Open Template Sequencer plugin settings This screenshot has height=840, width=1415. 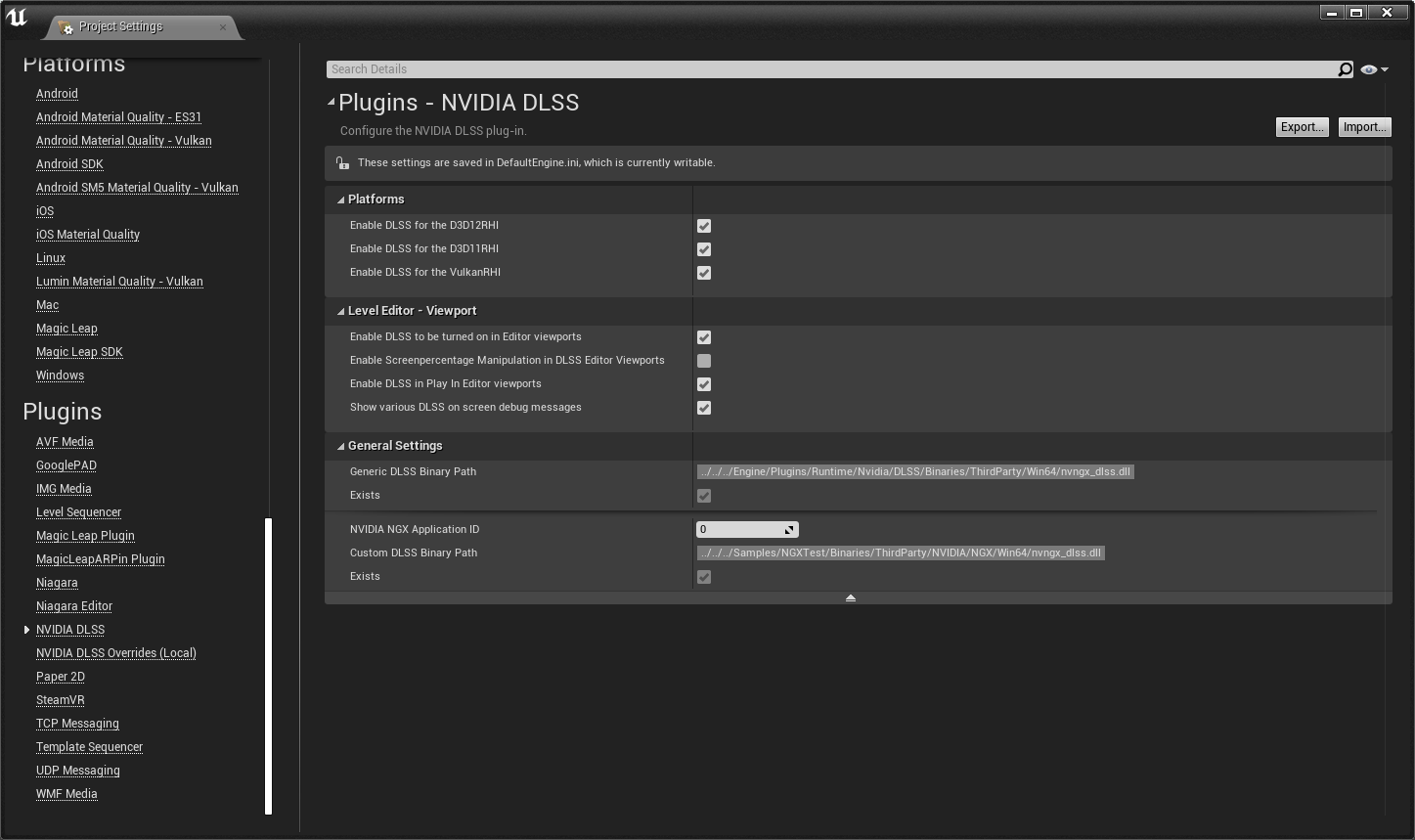(89, 747)
